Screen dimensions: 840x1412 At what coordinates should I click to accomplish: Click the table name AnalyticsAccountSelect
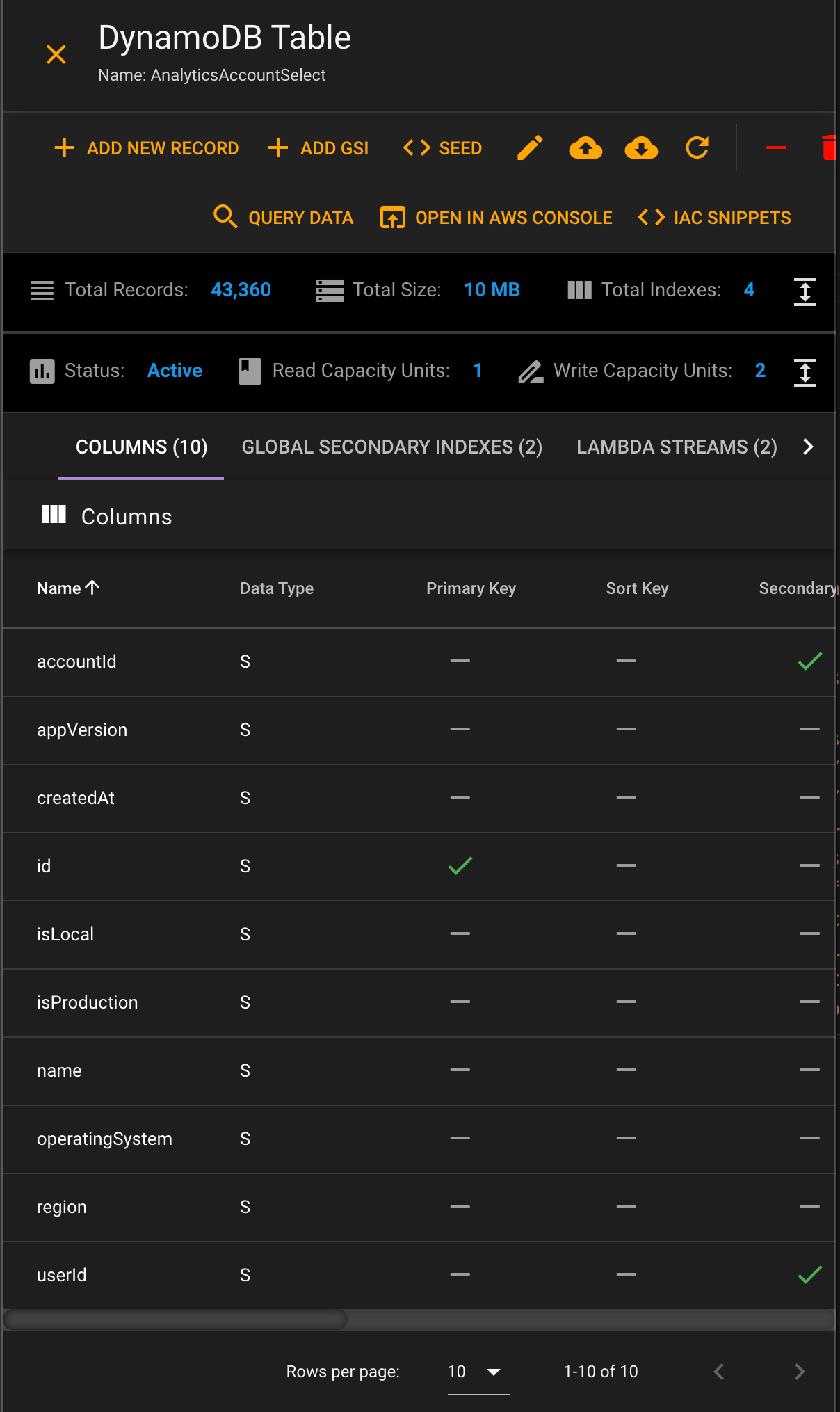point(238,75)
